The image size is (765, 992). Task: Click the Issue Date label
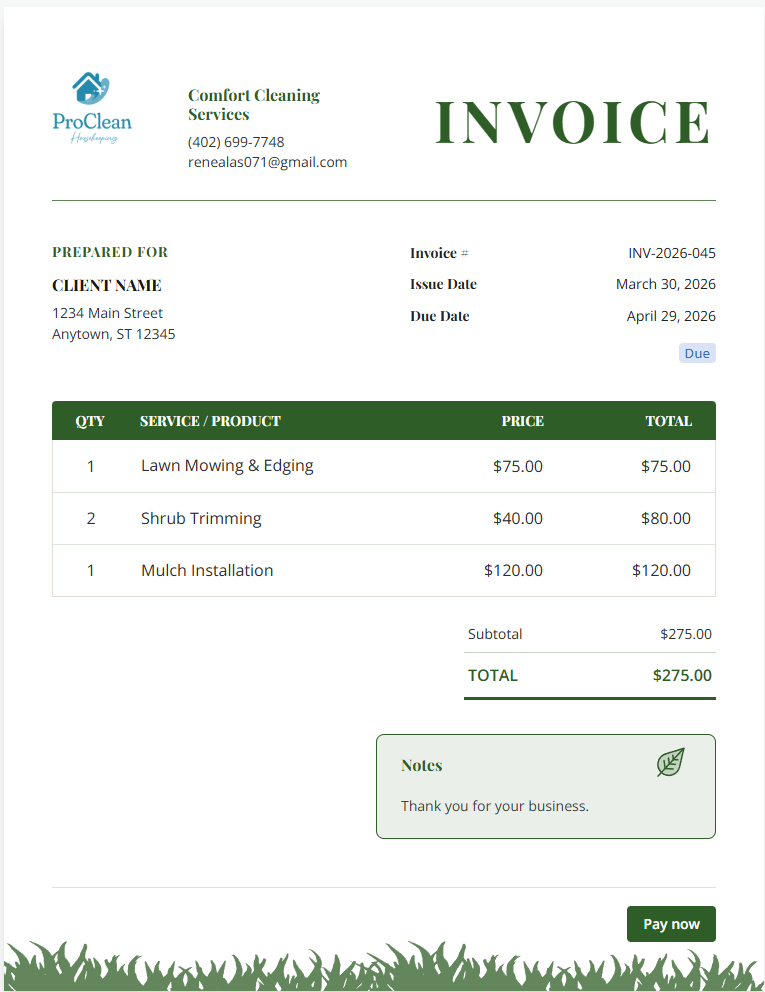click(444, 284)
